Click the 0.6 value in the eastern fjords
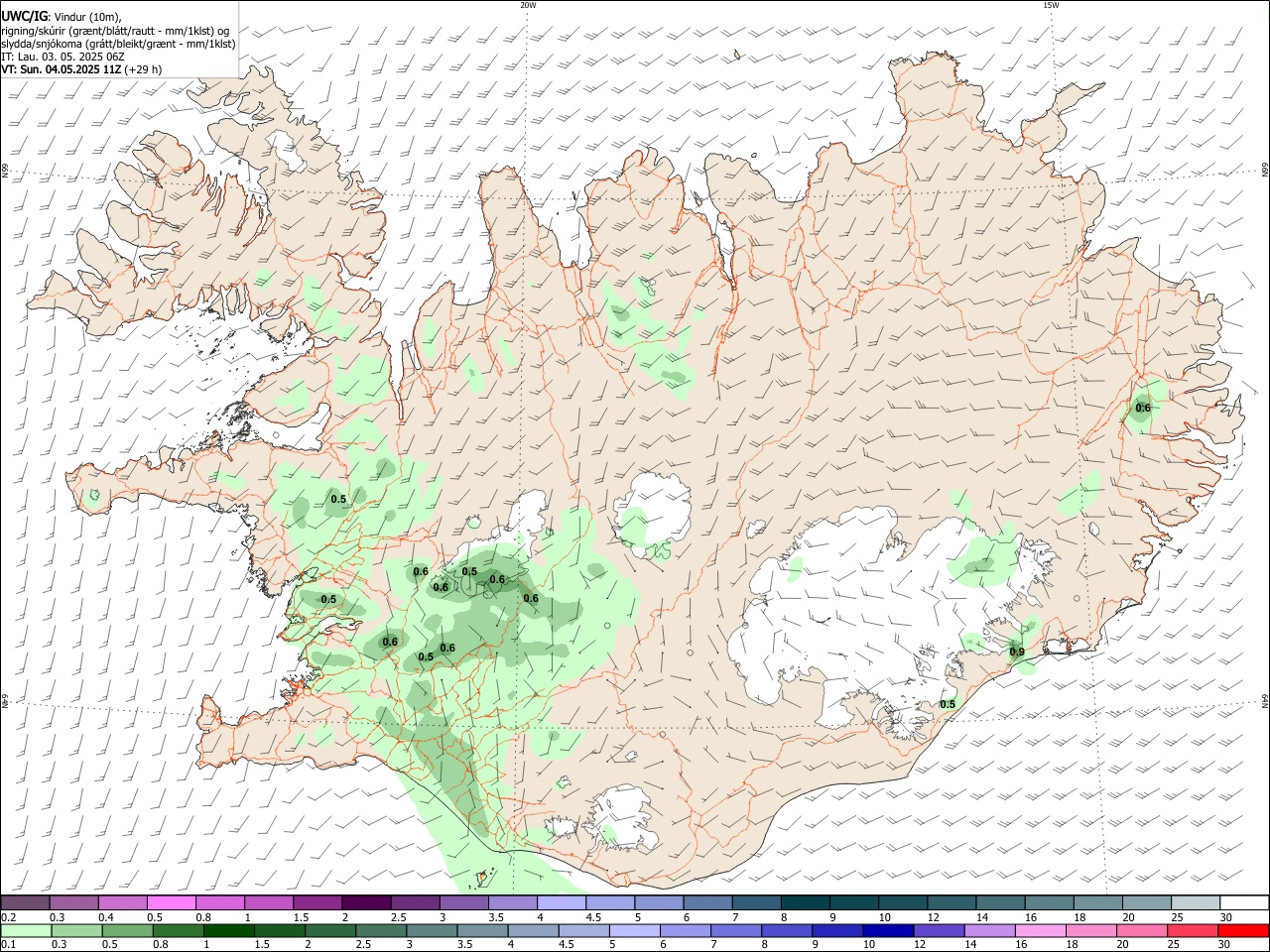Image resolution: width=1270 pixels, height=952 pixels. click(1143, 408)
